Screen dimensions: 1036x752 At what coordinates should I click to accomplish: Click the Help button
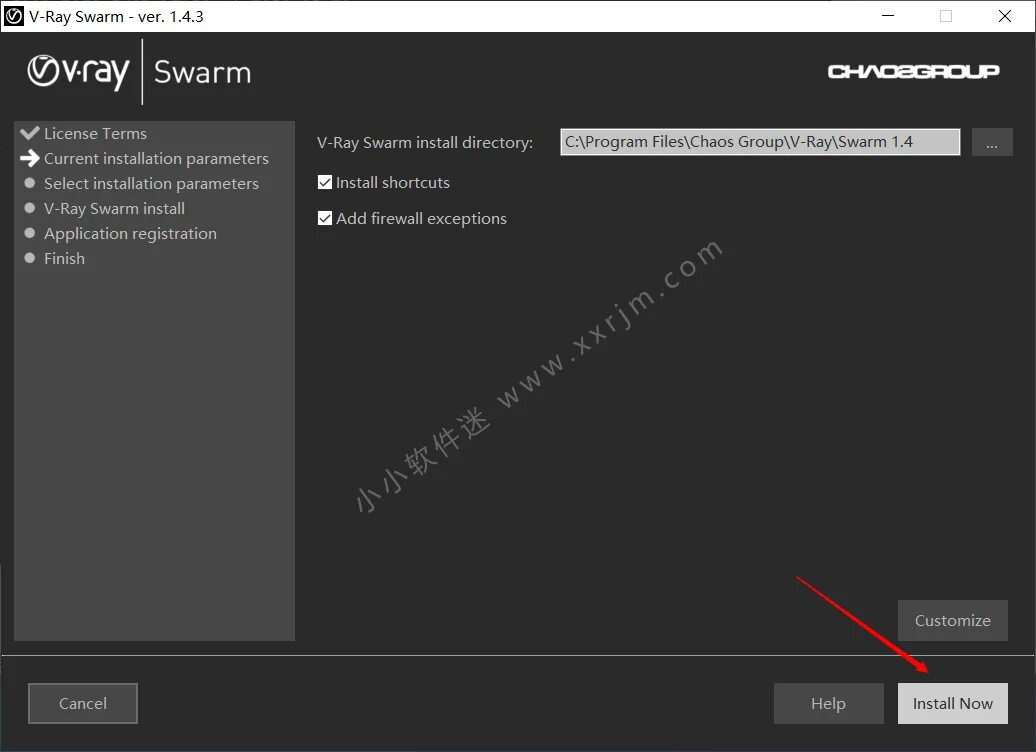(829, 703)
